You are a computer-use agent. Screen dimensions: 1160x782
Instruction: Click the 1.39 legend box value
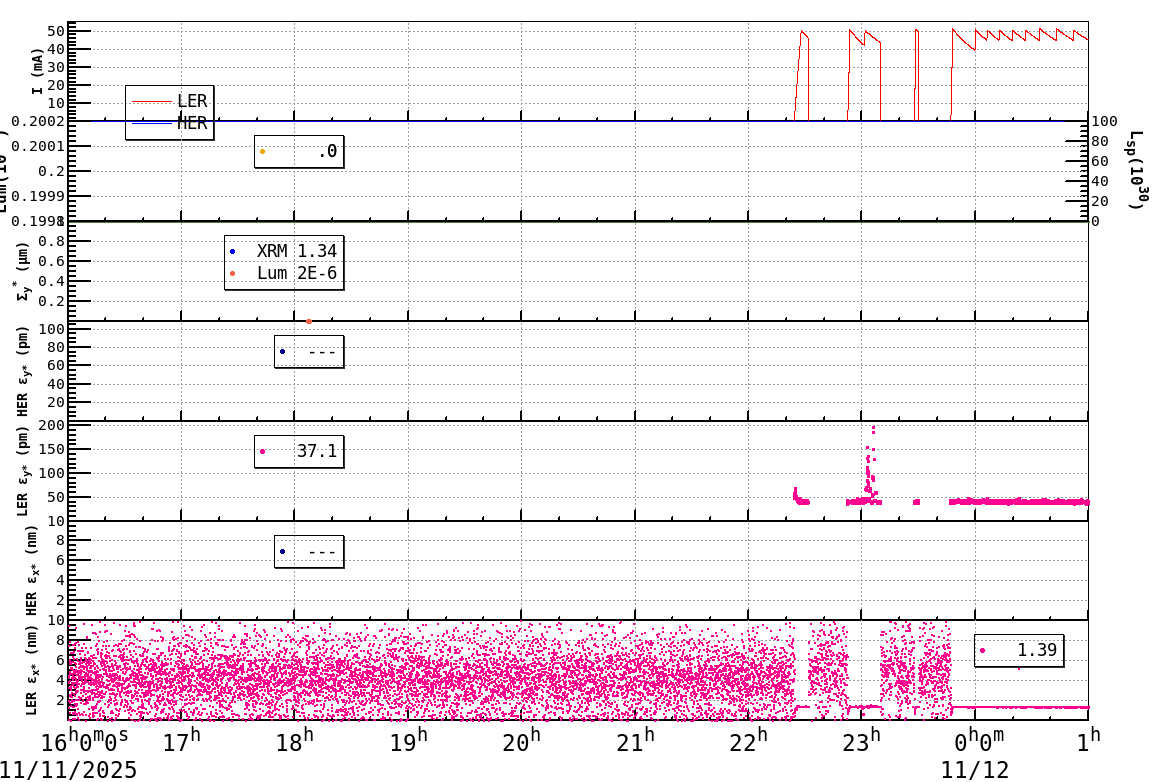(1036, 650)
